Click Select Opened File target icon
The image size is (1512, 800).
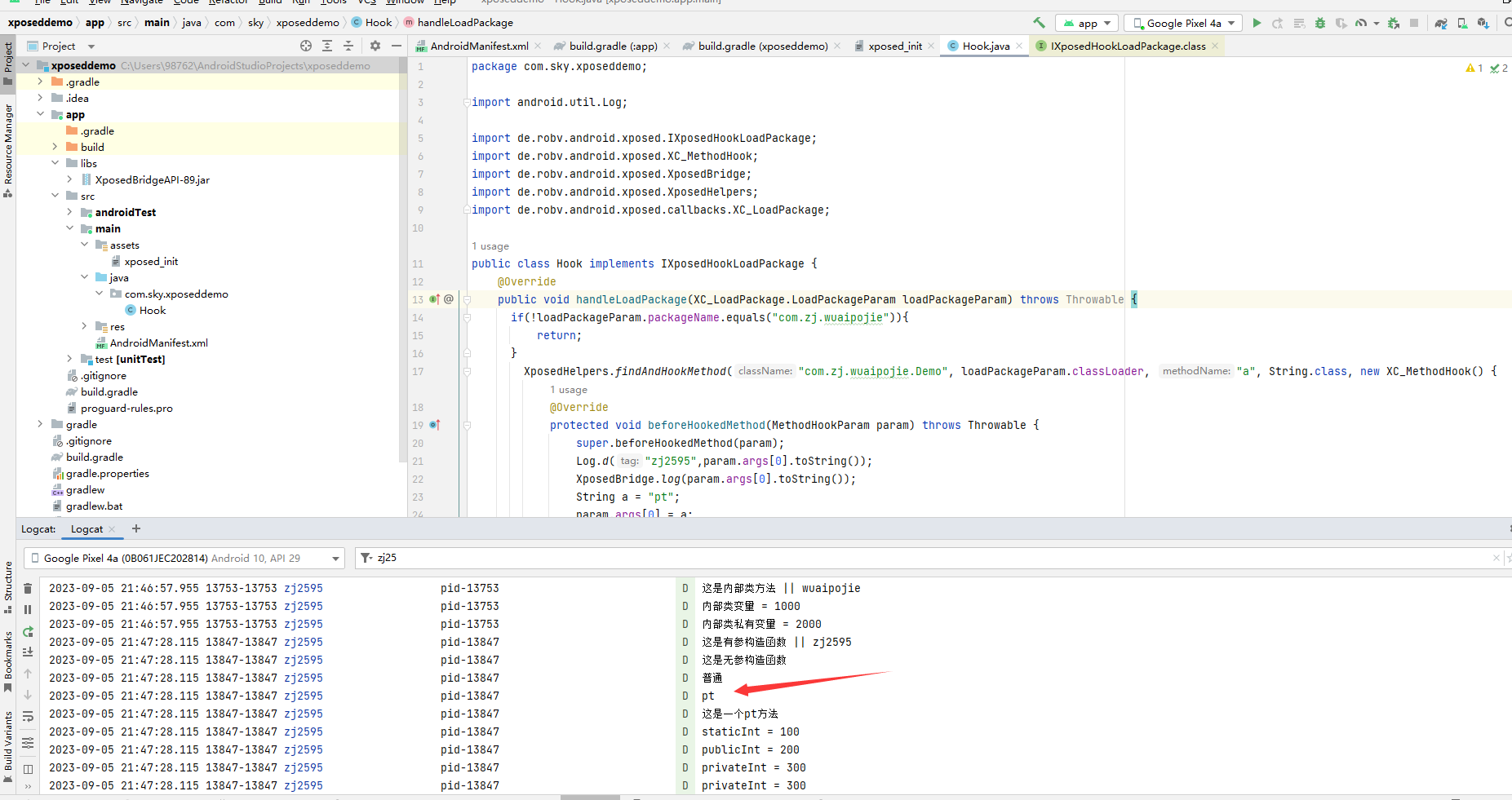click(x=306, y=46)
